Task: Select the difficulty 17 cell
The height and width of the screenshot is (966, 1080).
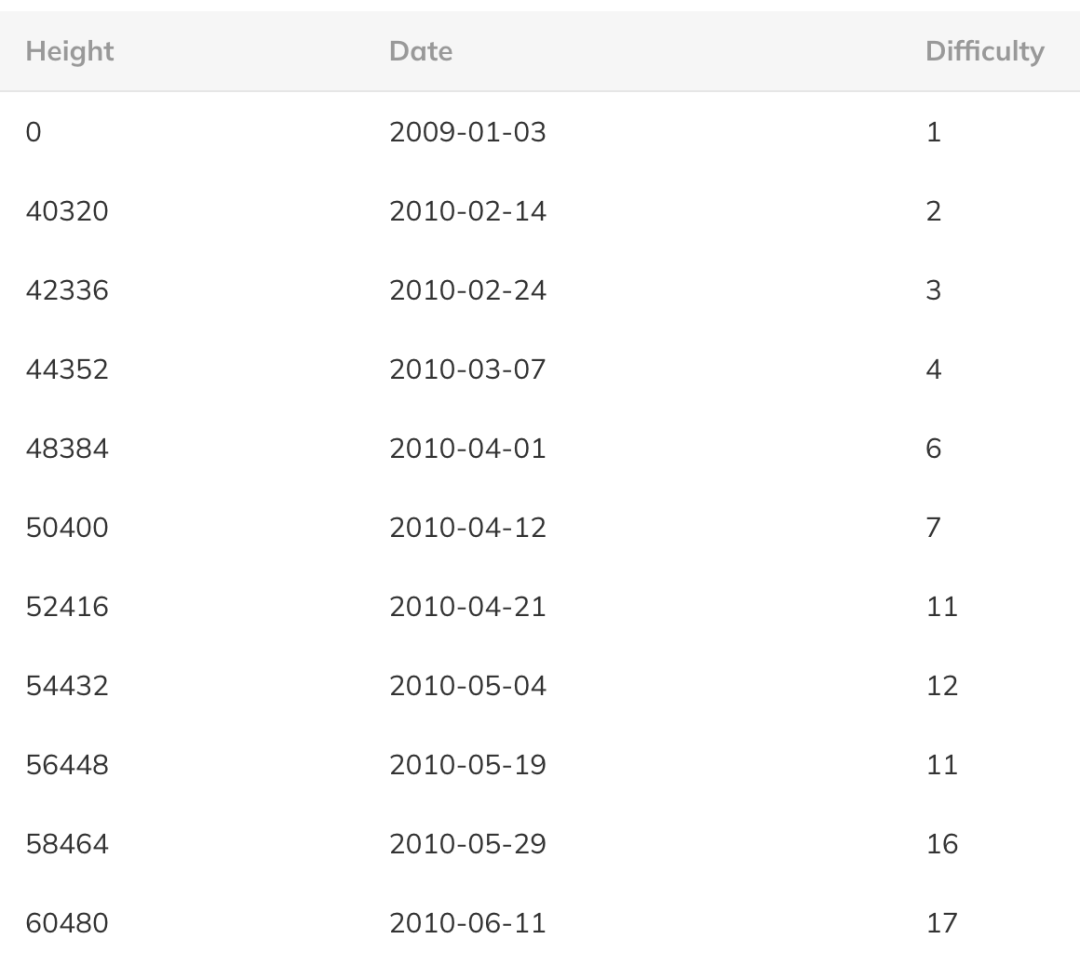Action: coord(942,924)
